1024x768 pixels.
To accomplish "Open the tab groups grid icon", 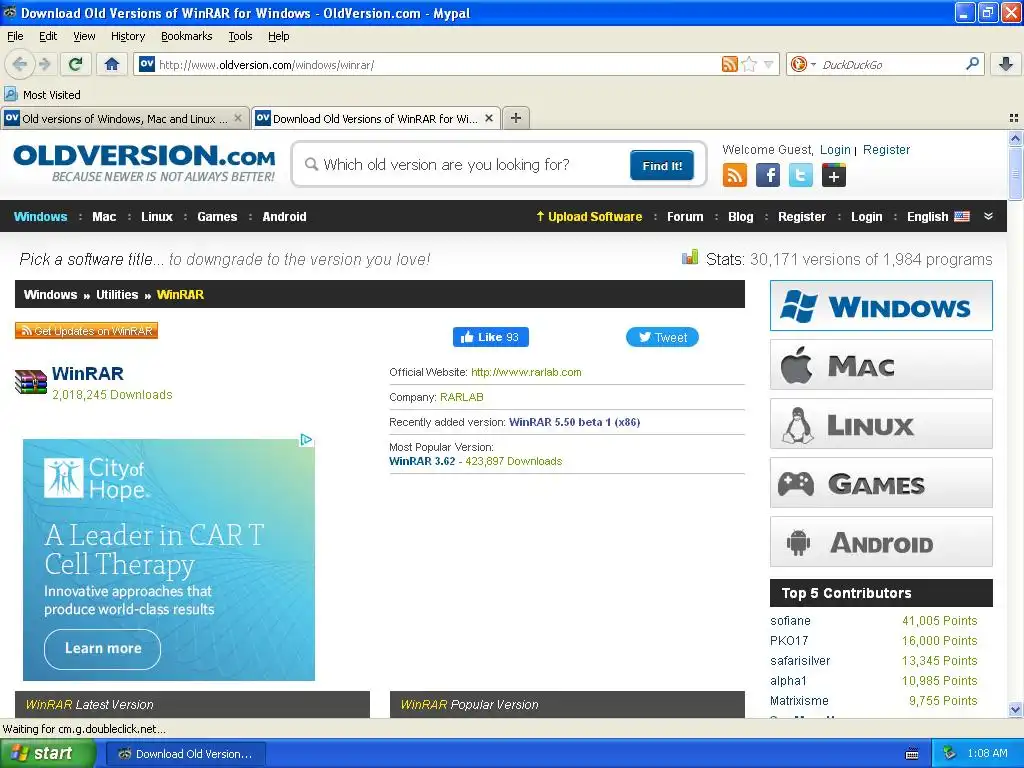I will click(1014, 118).
